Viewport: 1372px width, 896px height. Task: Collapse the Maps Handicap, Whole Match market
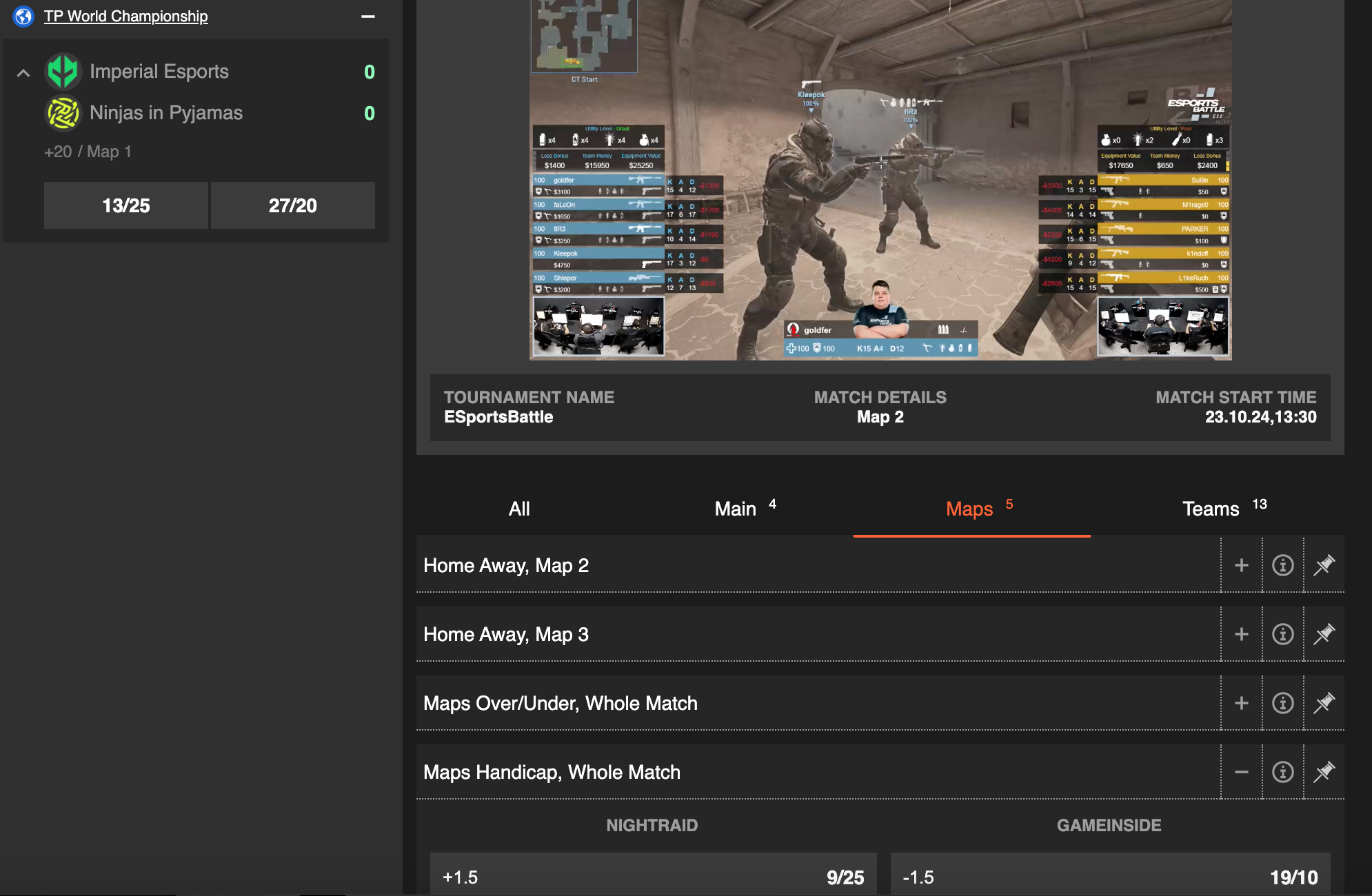coord(1242,772)
